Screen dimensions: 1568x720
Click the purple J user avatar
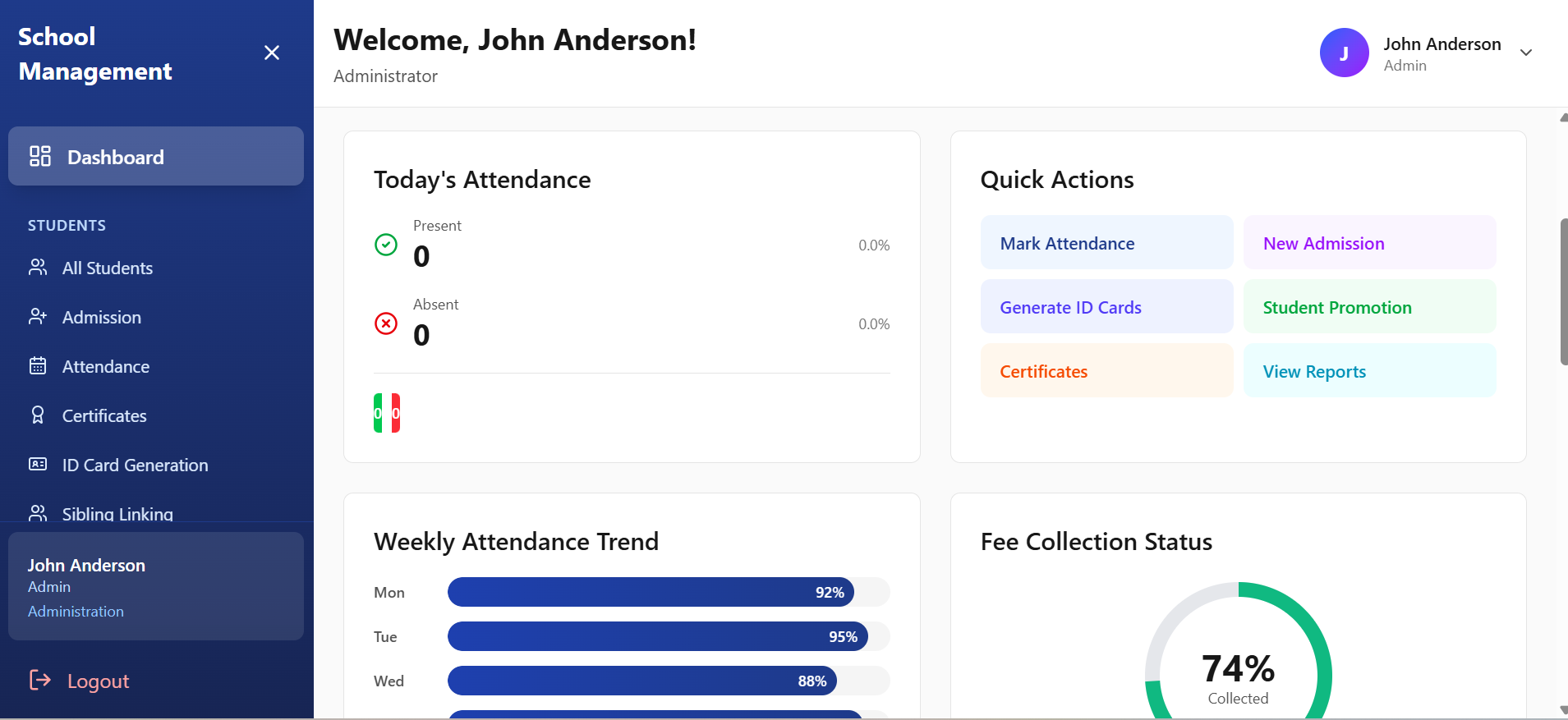[x=1344, y=53]
